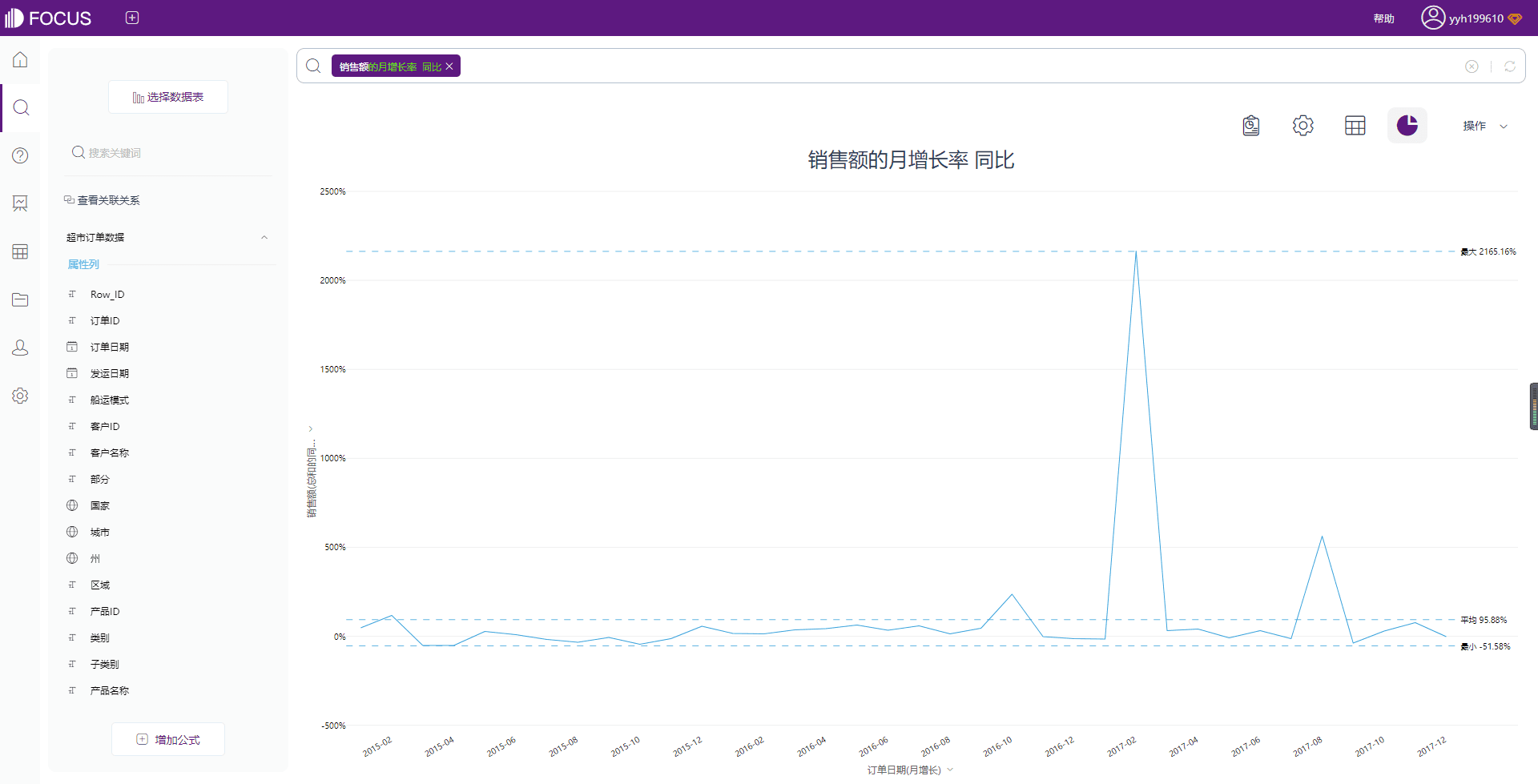Collapse the 超市订单数据 section
This screenshot has height=784, width=1538.
click(264, 237)
